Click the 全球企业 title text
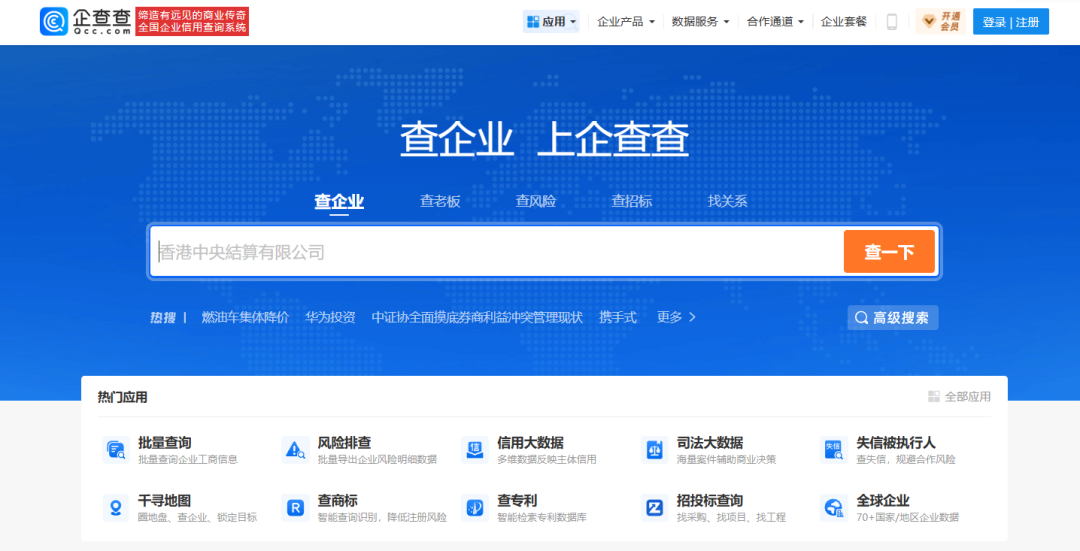Screen dimensions: 1080x551 pos(883,500)
